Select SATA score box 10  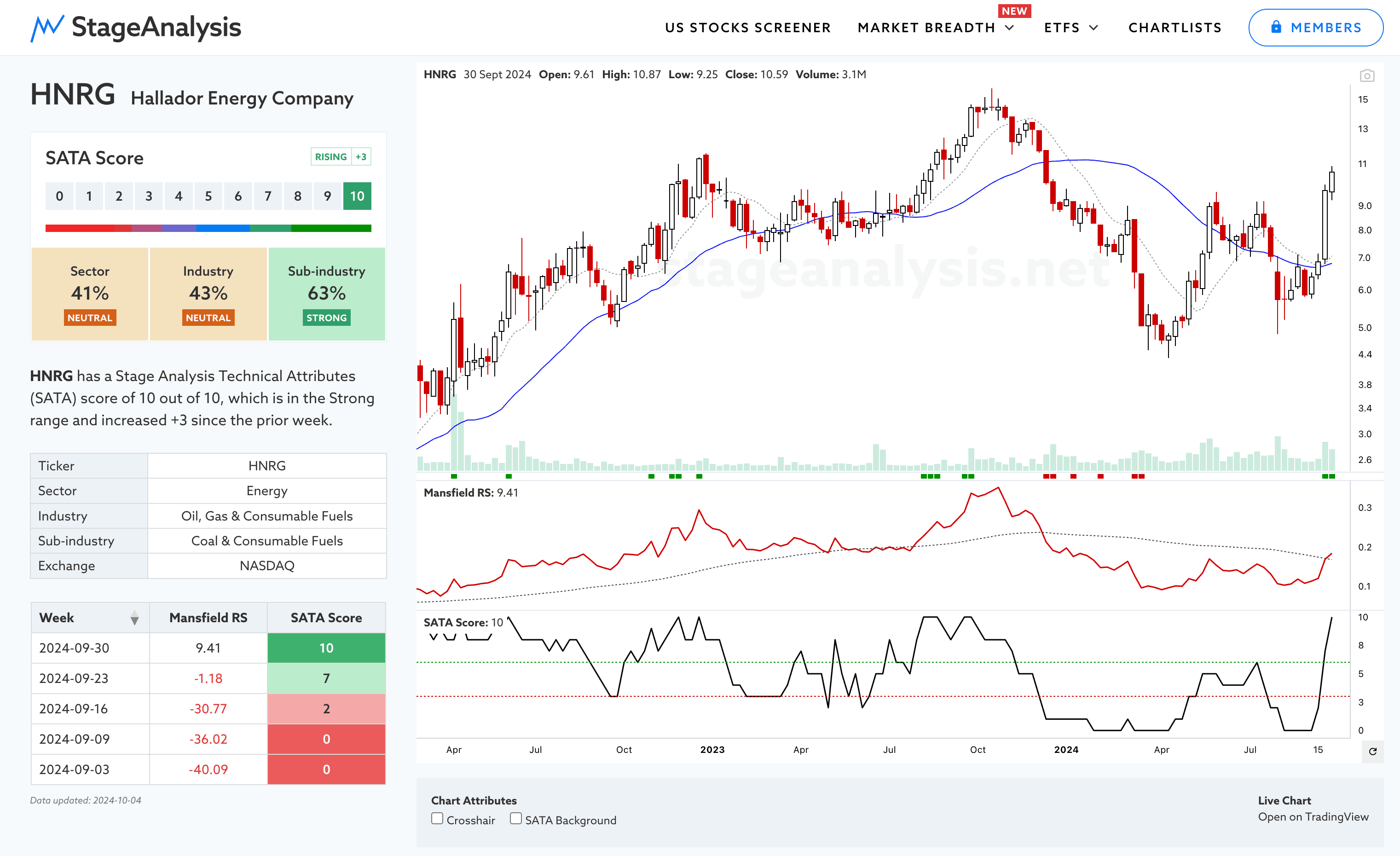pyautogui.click(x=357, y=197)
